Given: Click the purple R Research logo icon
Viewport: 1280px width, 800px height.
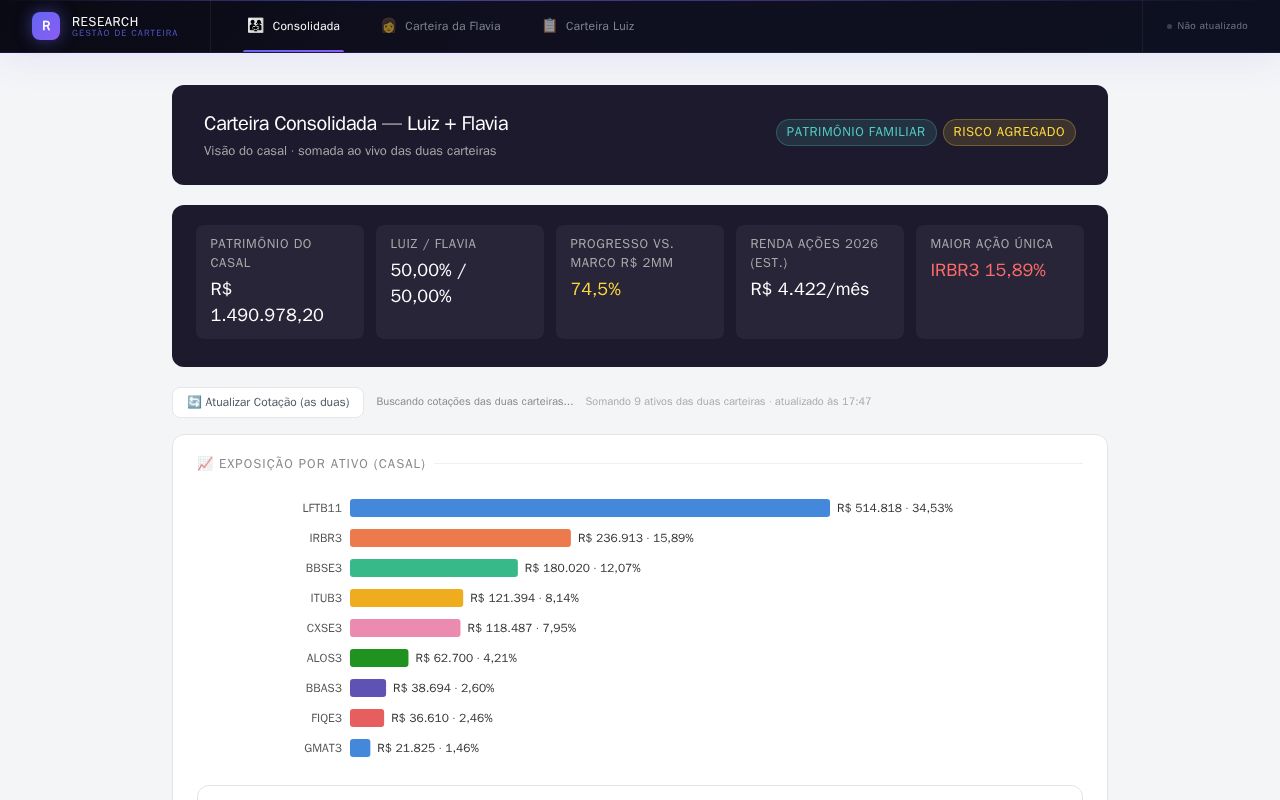Looking at the screenshot, I should pos(46,26).
